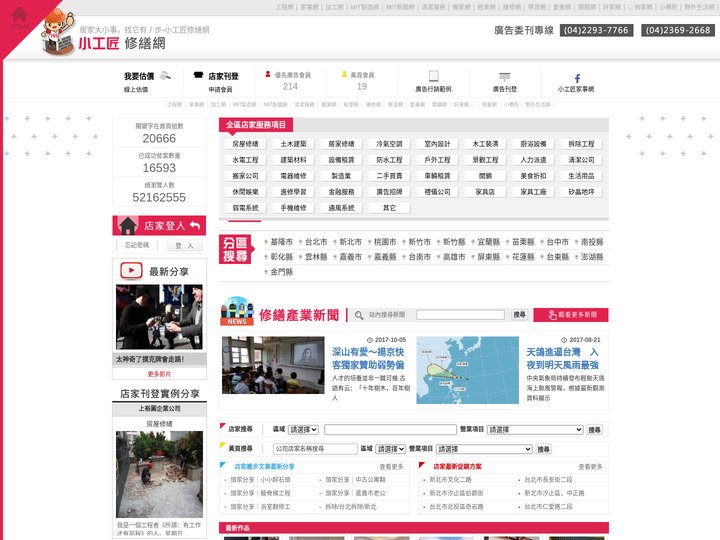Click the 分區搜尋 red label icon
Viewport: 720px width, 540px height.
tap(236, 249)
